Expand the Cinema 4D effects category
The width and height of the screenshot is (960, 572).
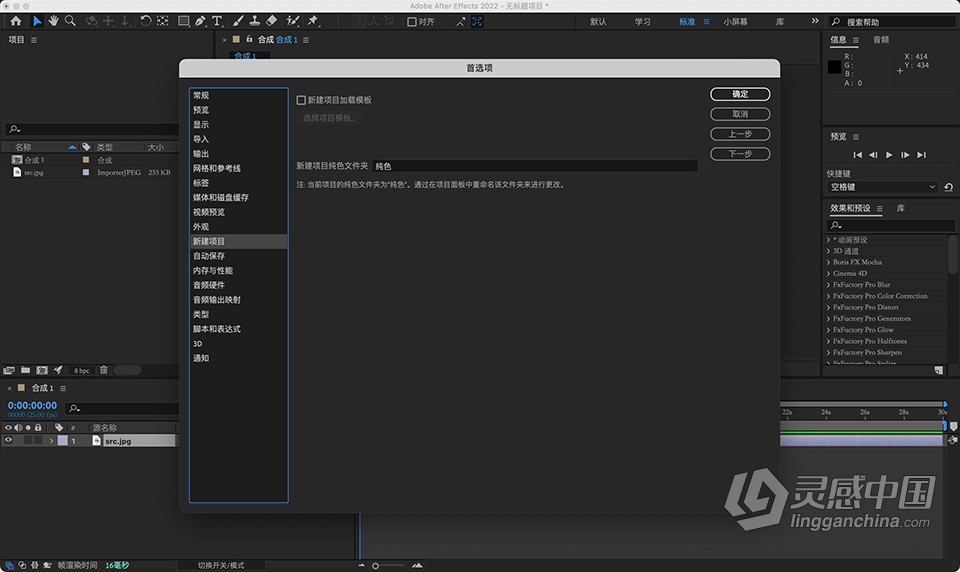click(828, 274)
